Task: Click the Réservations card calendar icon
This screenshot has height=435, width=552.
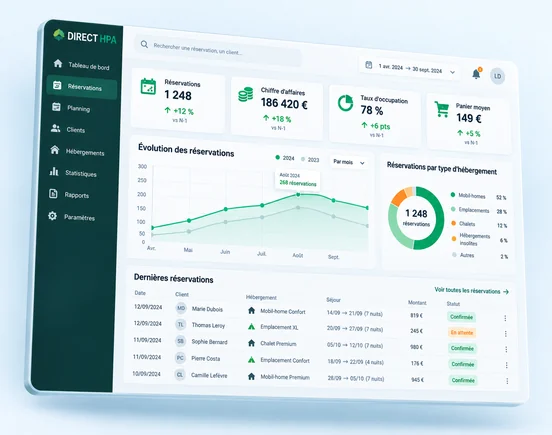Action: pos(148,87)
